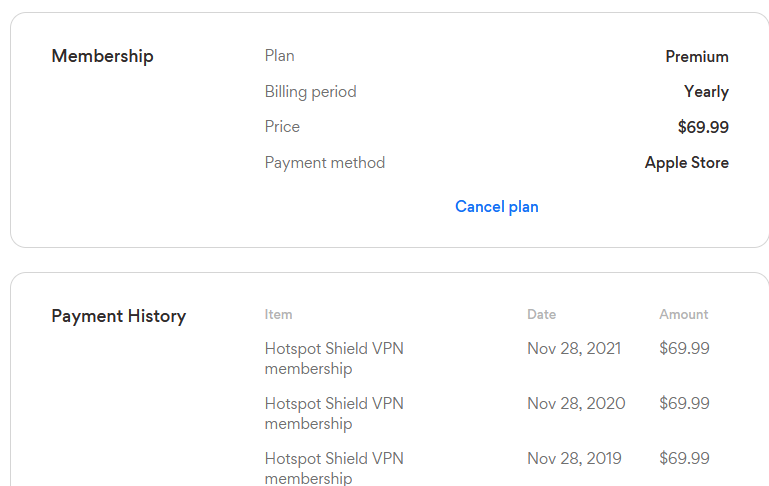Select the Nov 28, 2021 payment item
The width and height of the screenshot is (769, 486).
tap(334, 358)
